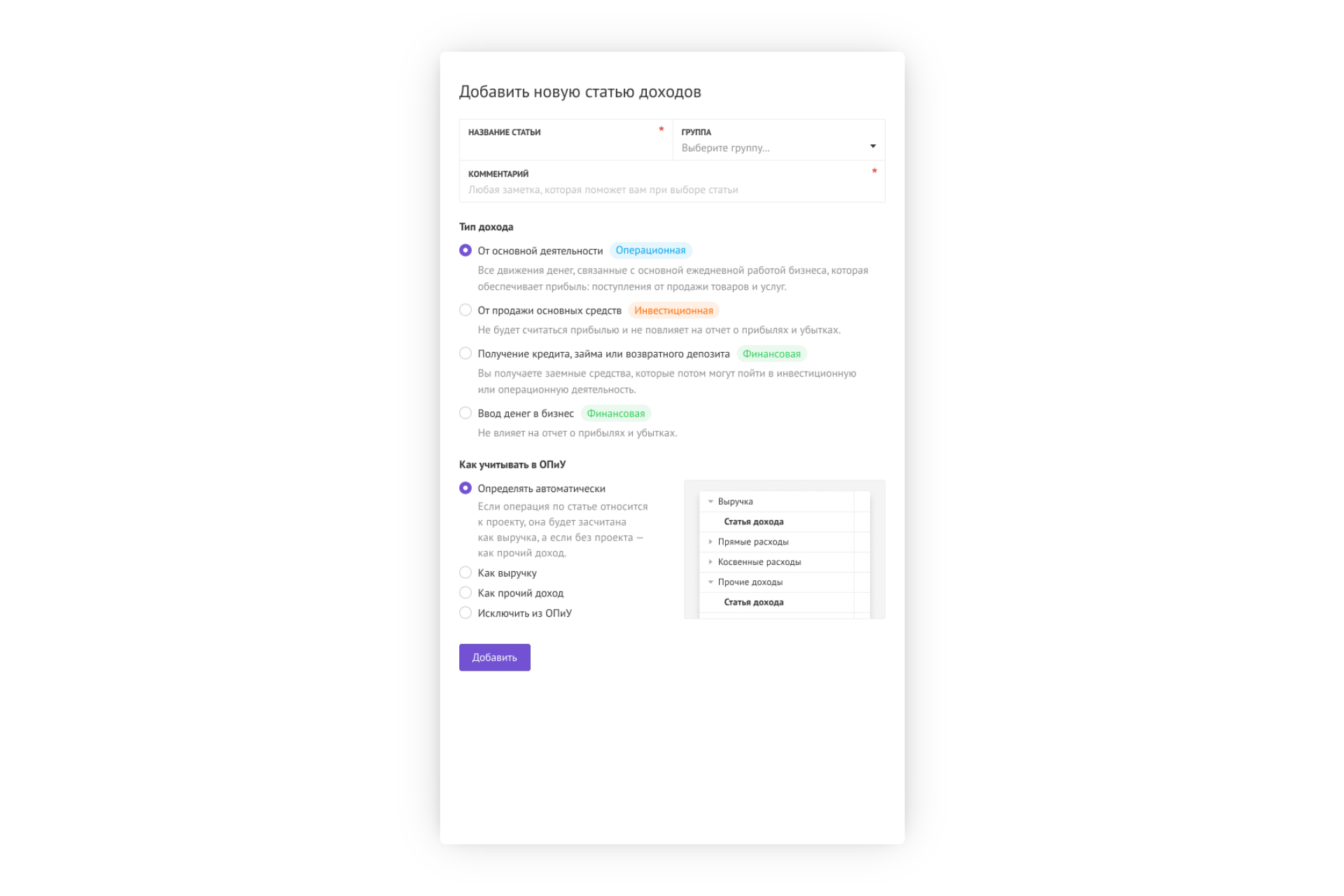
Task: Open the 'Группа' dropdown arrow
Action: [873, 146]
